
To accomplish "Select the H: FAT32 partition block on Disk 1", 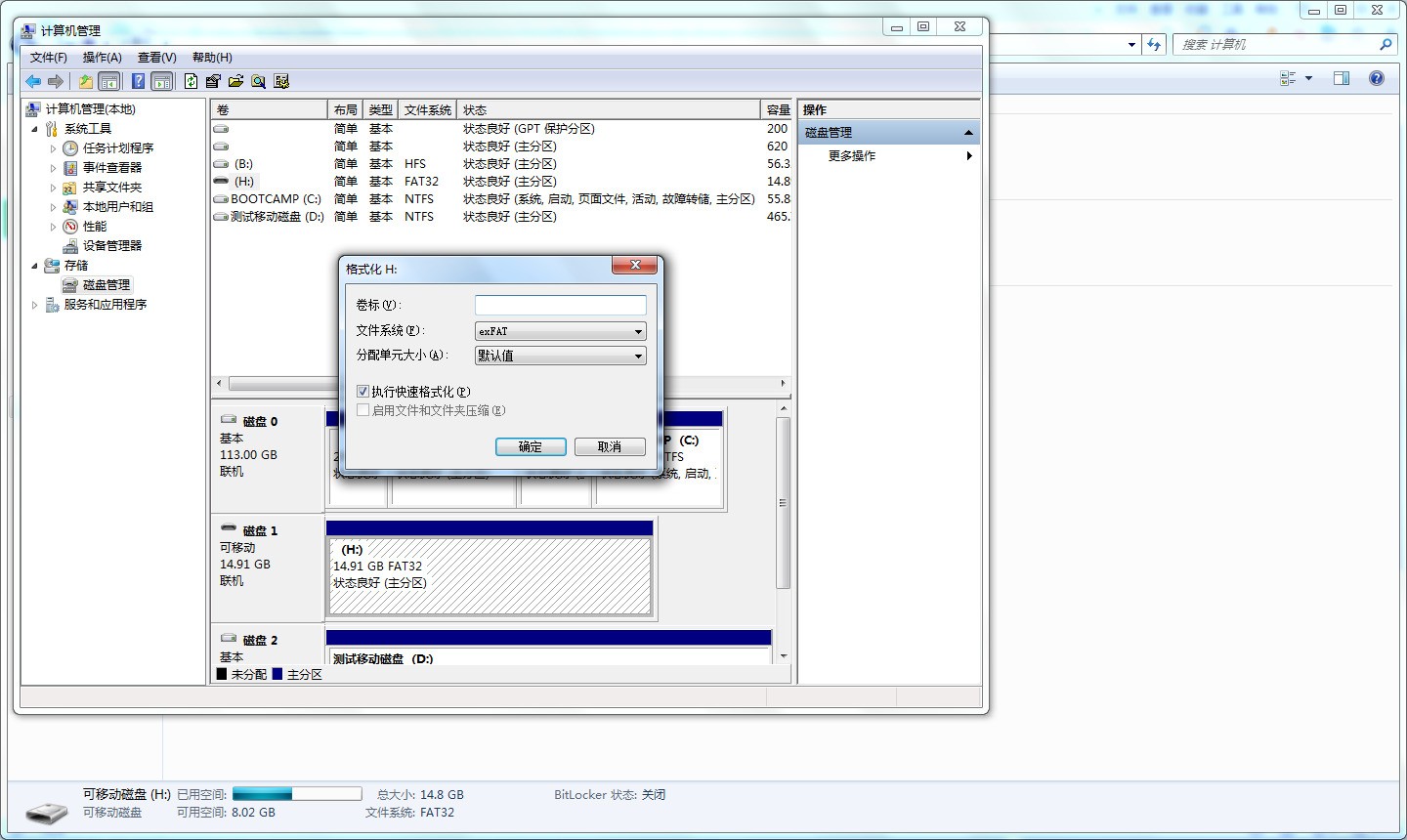I will [490, 576].
